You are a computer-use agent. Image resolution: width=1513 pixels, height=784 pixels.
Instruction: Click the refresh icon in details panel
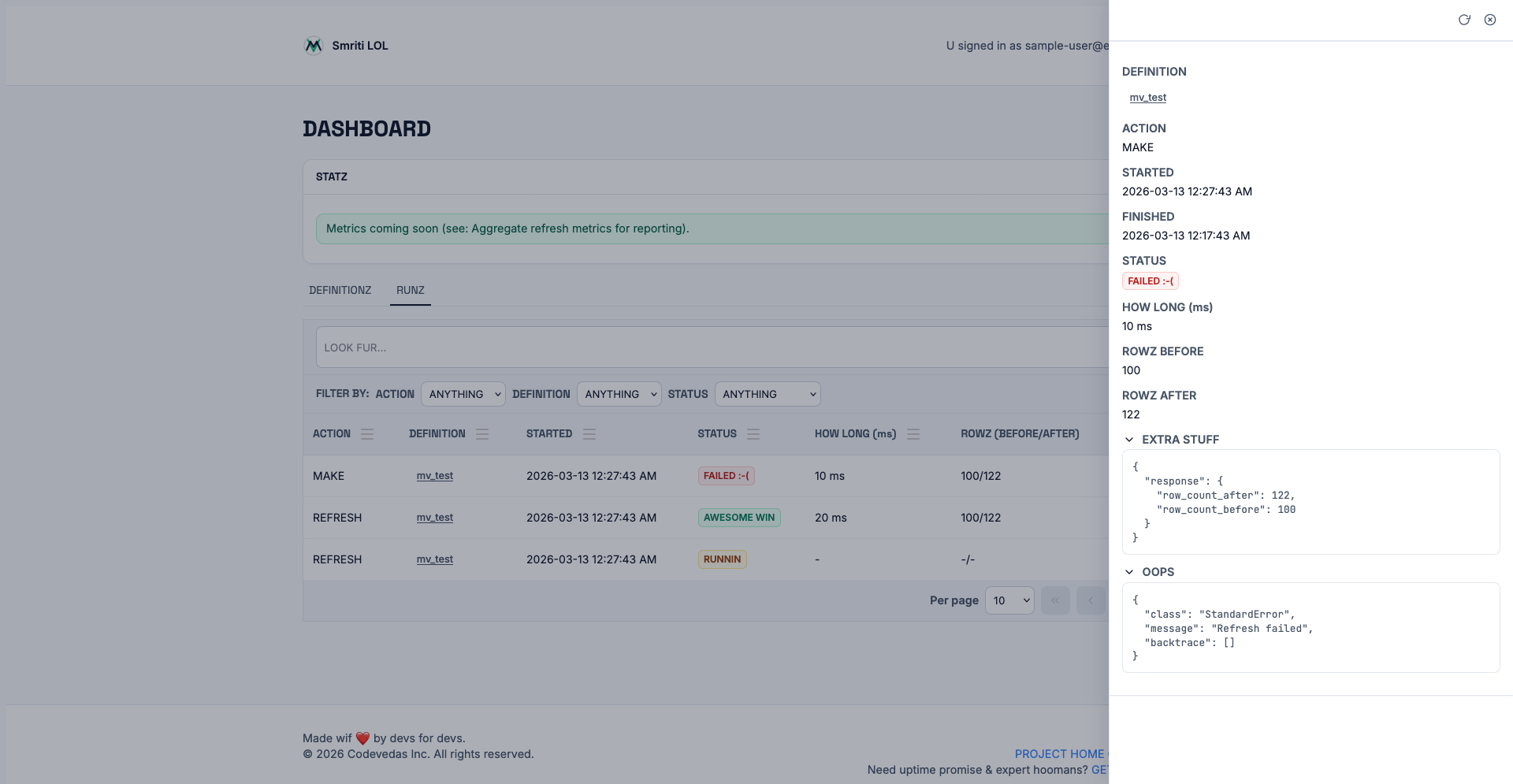coord(1464,20)
